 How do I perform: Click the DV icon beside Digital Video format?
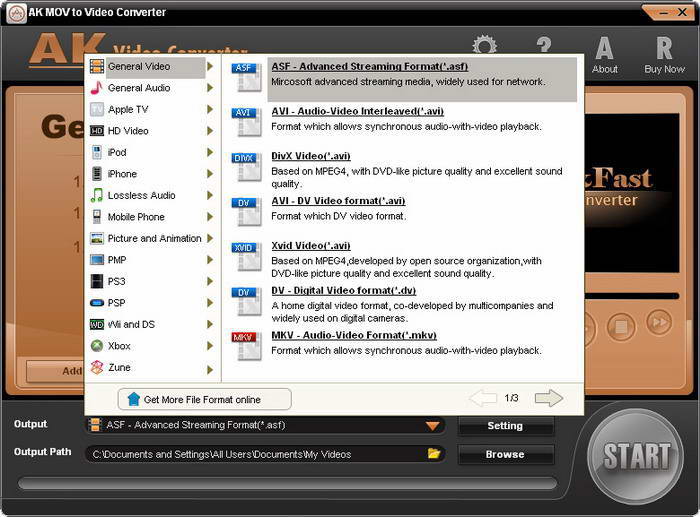246,302
